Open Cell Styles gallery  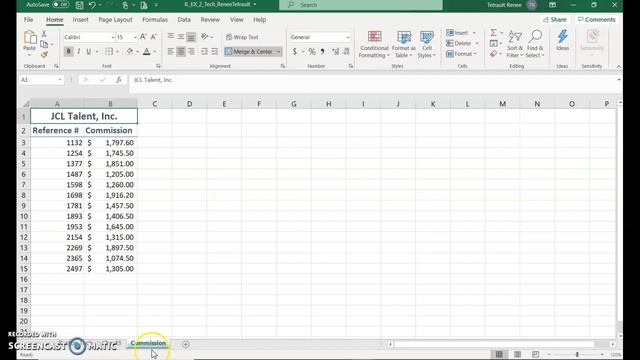point(427,44)
